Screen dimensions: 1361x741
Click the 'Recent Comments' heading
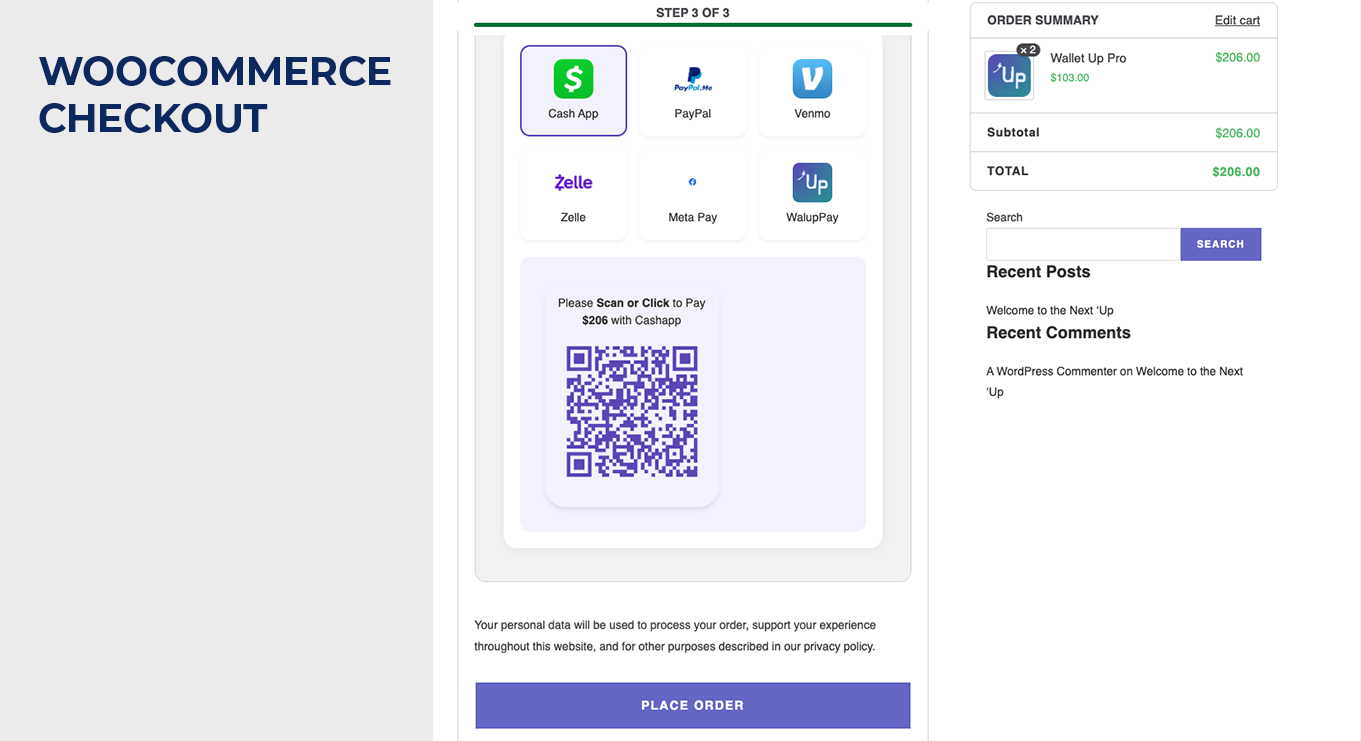click(x=1058, y=333)
